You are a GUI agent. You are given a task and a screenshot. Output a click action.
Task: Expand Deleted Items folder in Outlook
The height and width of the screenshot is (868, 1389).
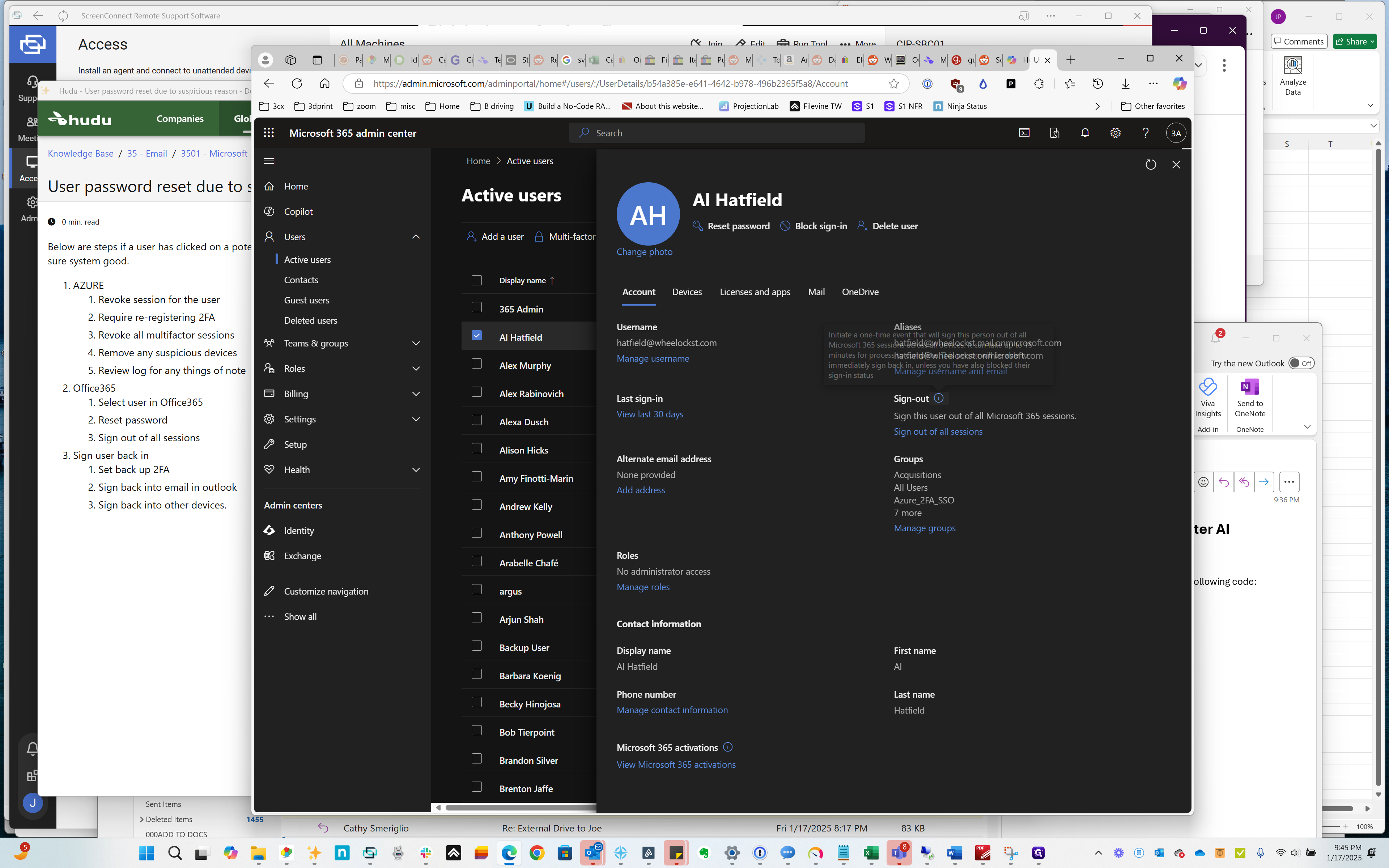(x=142, y=819)
